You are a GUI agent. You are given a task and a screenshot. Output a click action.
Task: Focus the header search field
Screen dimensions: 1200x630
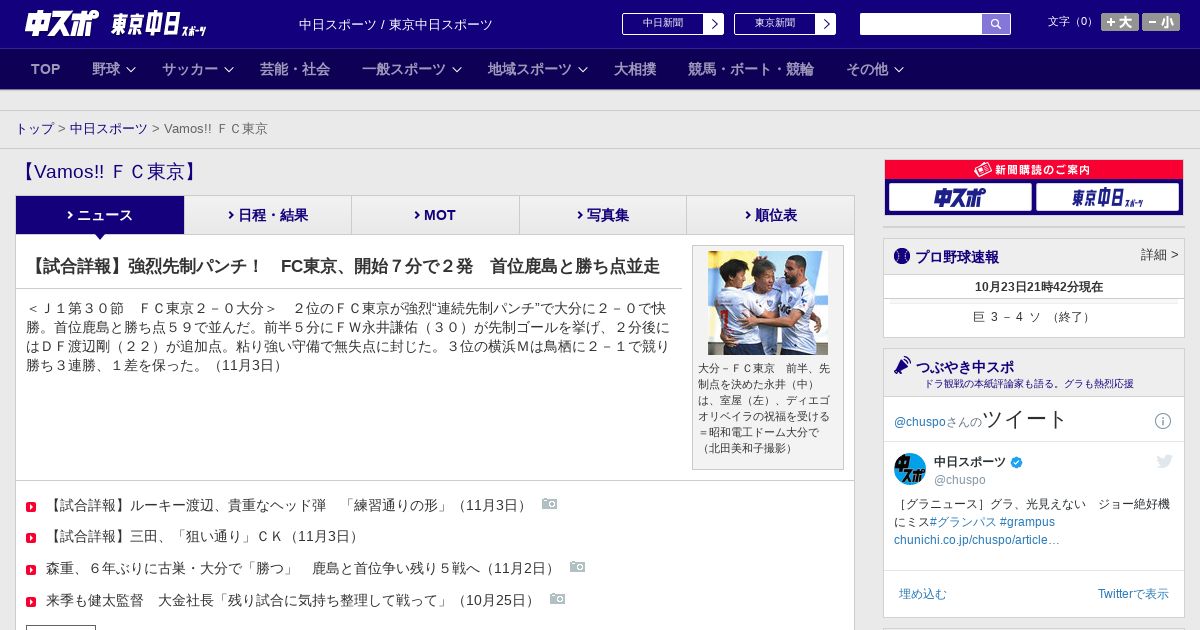[x=921, y=24]
